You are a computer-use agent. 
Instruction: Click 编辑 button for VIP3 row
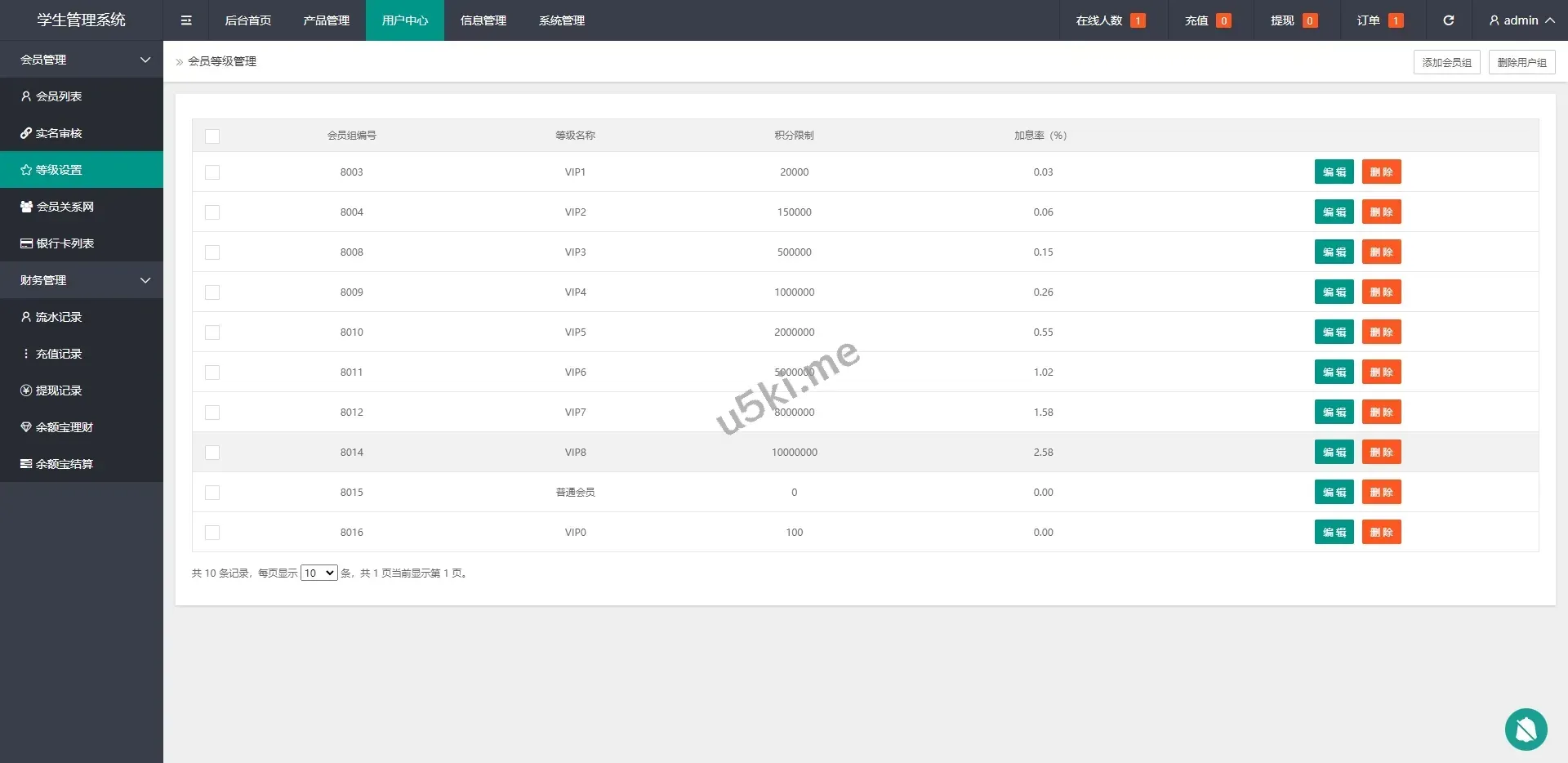tap(1334, 252)
